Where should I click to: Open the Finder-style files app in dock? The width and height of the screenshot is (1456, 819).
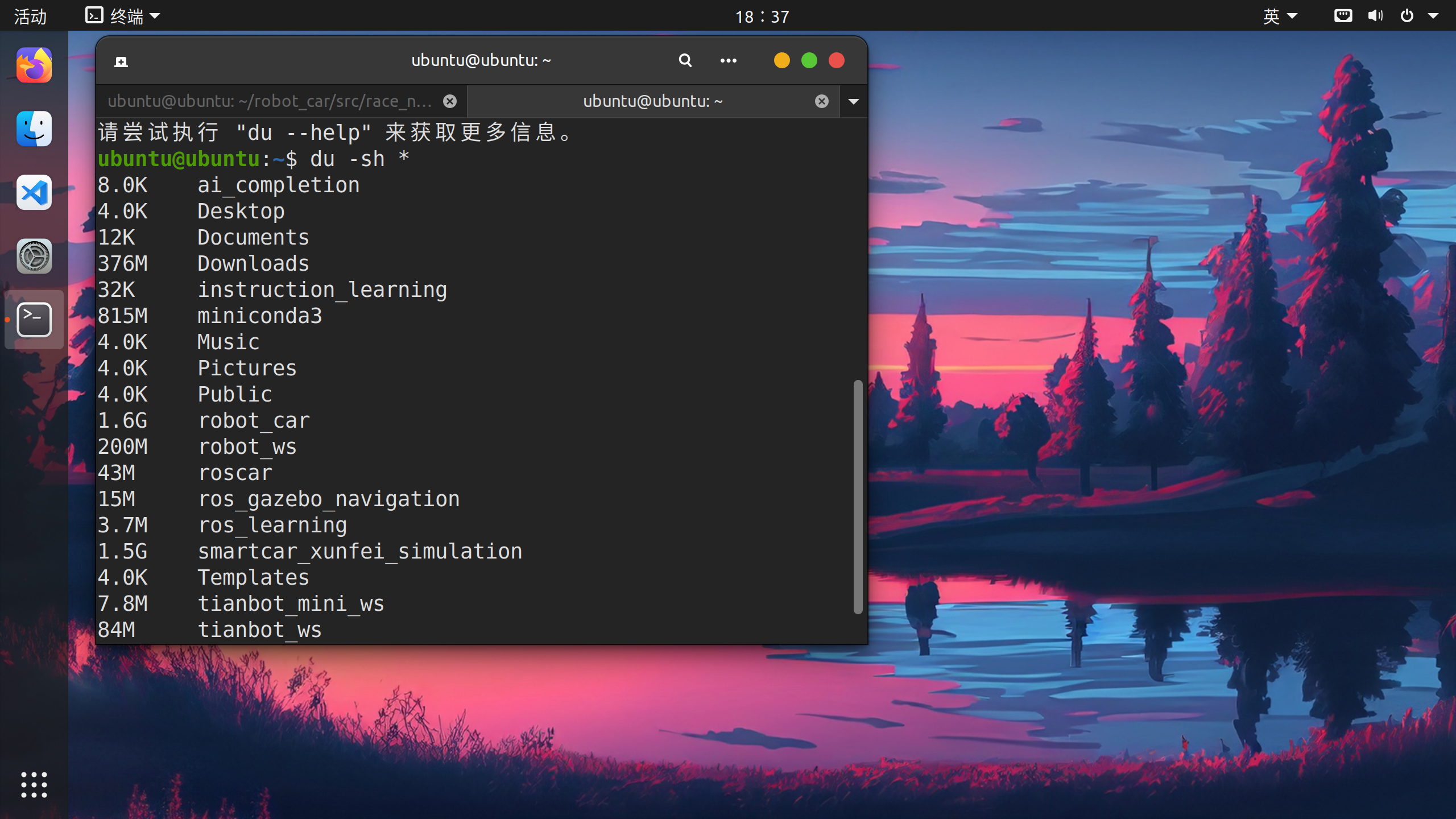pyautogui.click(x=34, y=129)
